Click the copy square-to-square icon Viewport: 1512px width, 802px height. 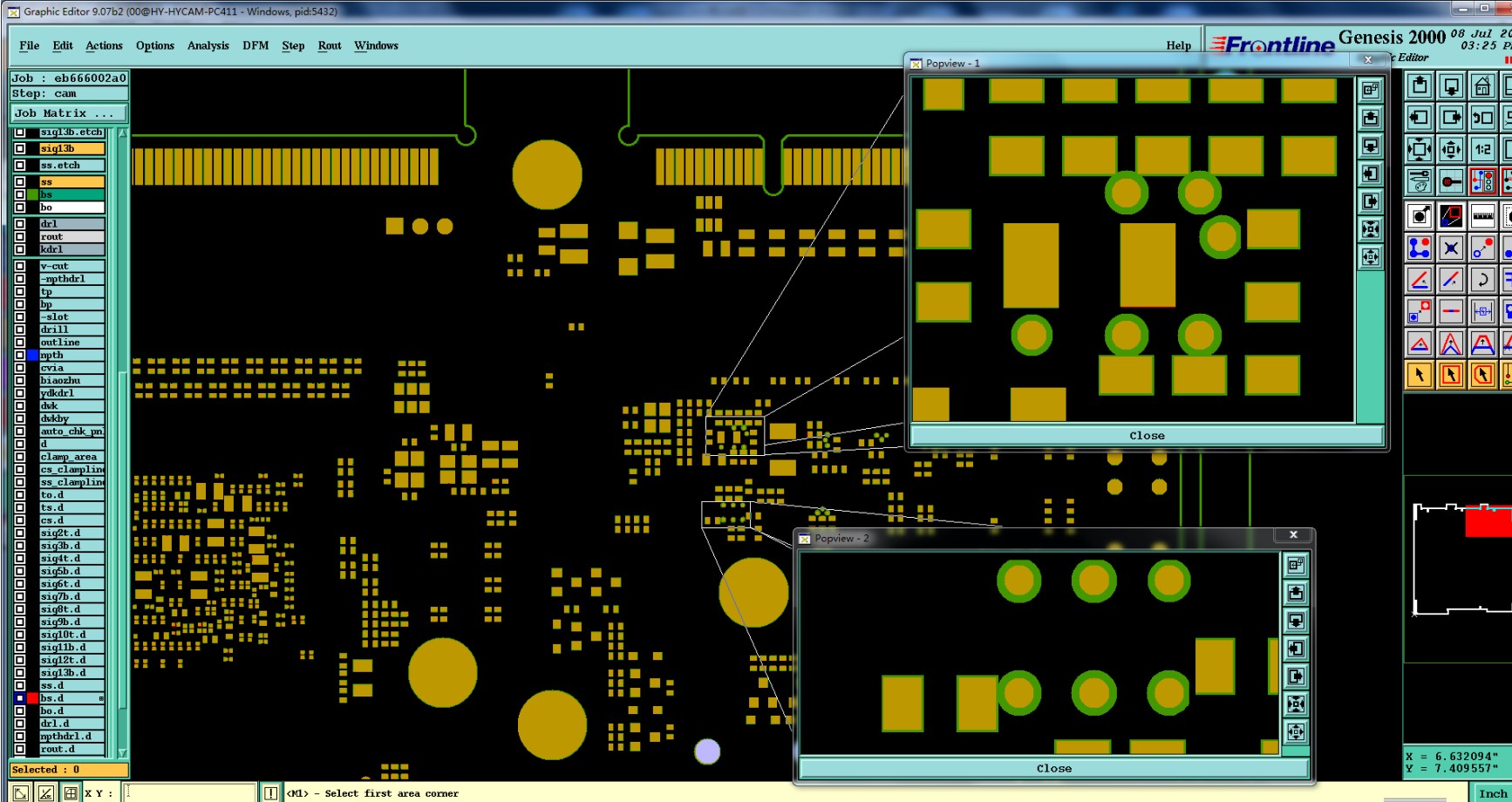pos(1420,311)
